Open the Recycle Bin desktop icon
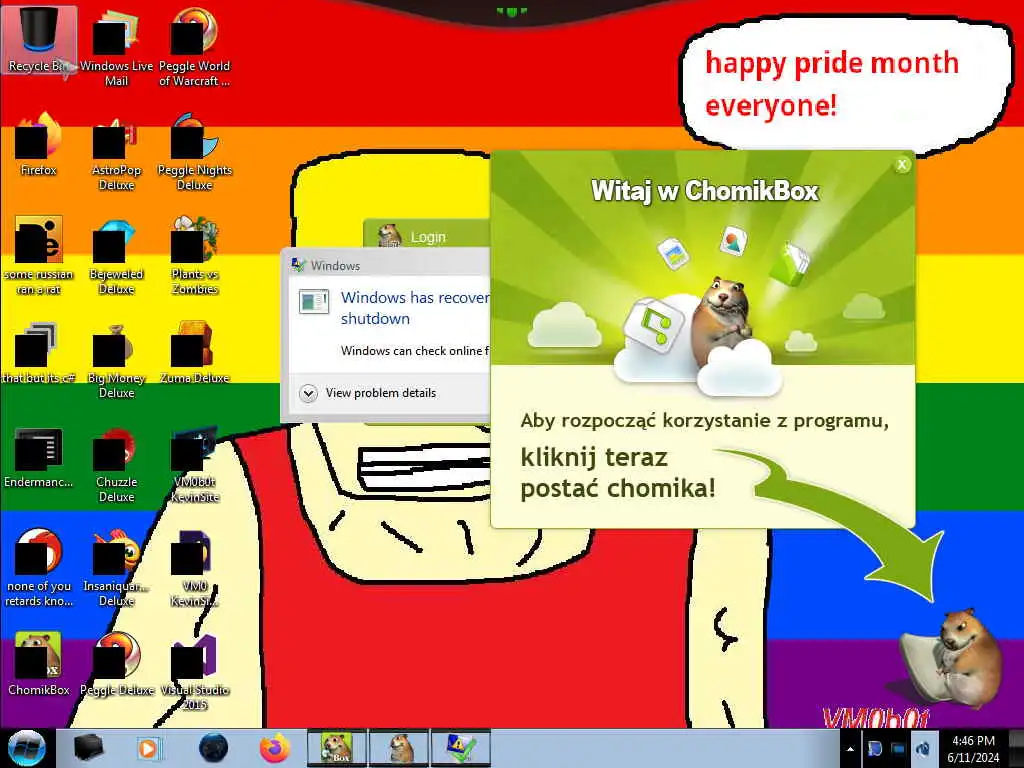1024x768 pixels. click(x=39, y=40)
